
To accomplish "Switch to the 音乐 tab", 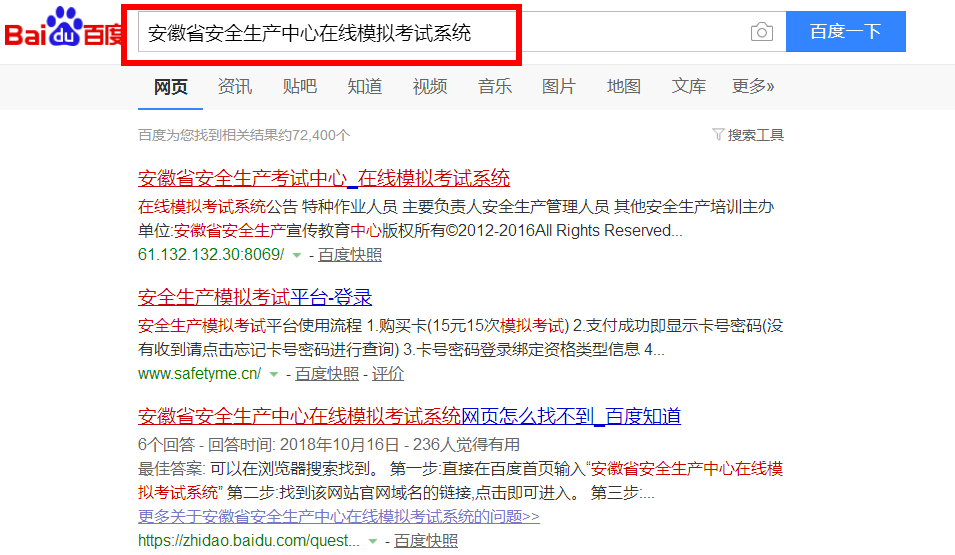I will pos(495,87).
